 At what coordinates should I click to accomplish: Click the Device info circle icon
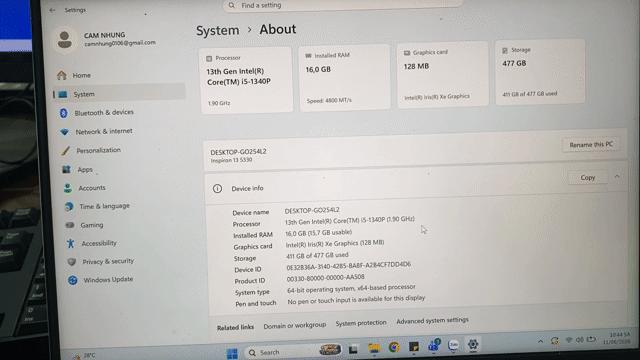[217, 189]
